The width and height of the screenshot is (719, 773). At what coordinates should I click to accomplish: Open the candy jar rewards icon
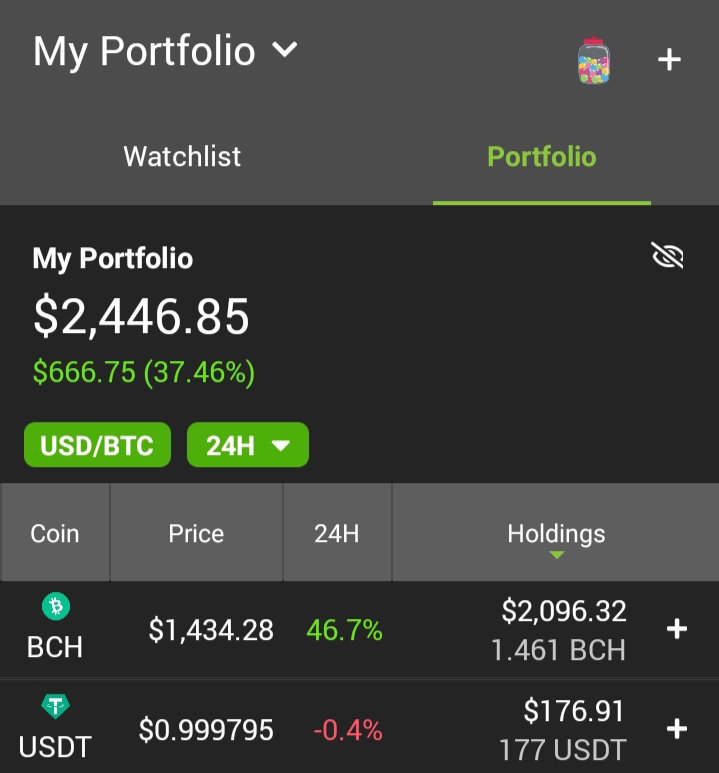tap(594, 60)
